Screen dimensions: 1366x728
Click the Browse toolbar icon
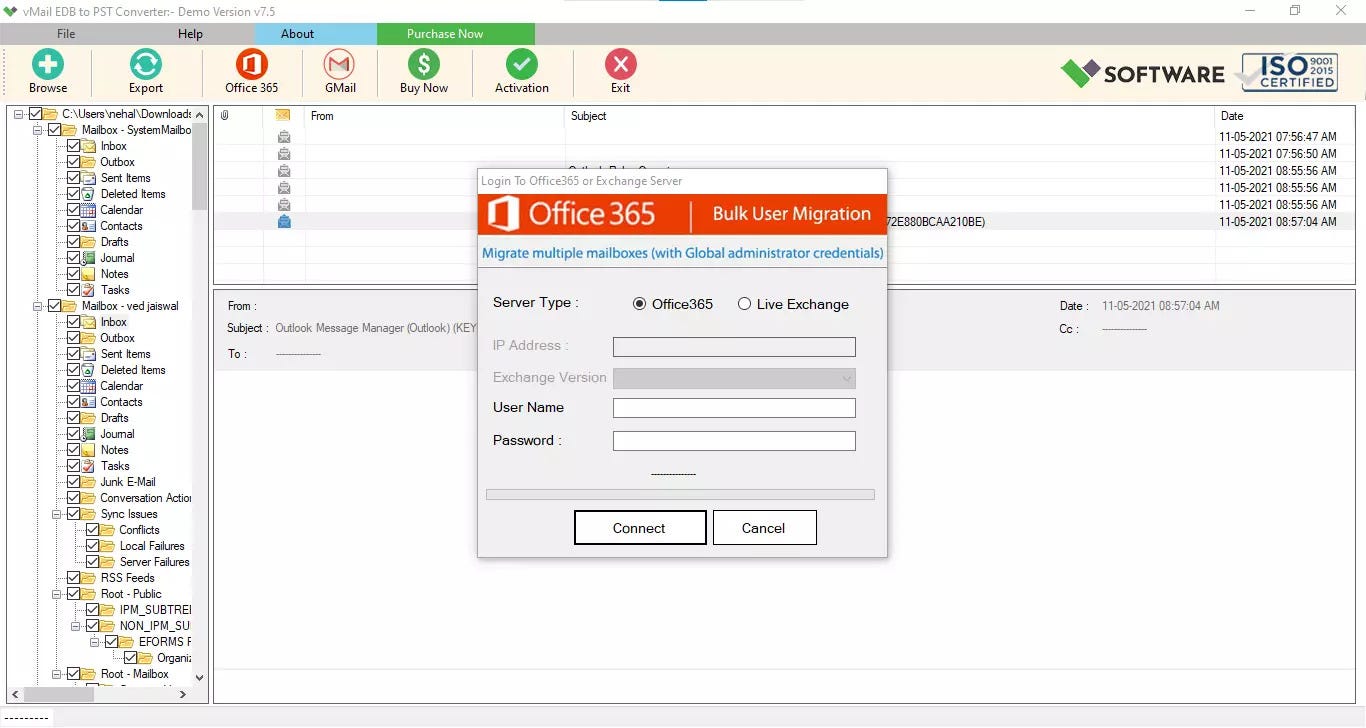pos(47,65)
